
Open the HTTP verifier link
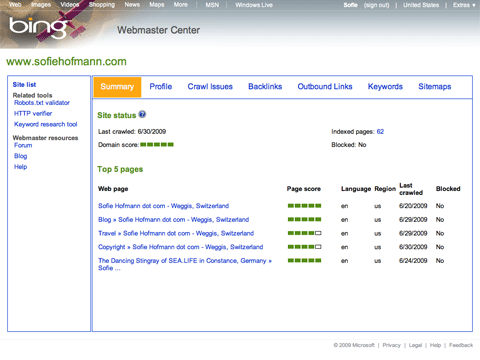coord(33,113)
